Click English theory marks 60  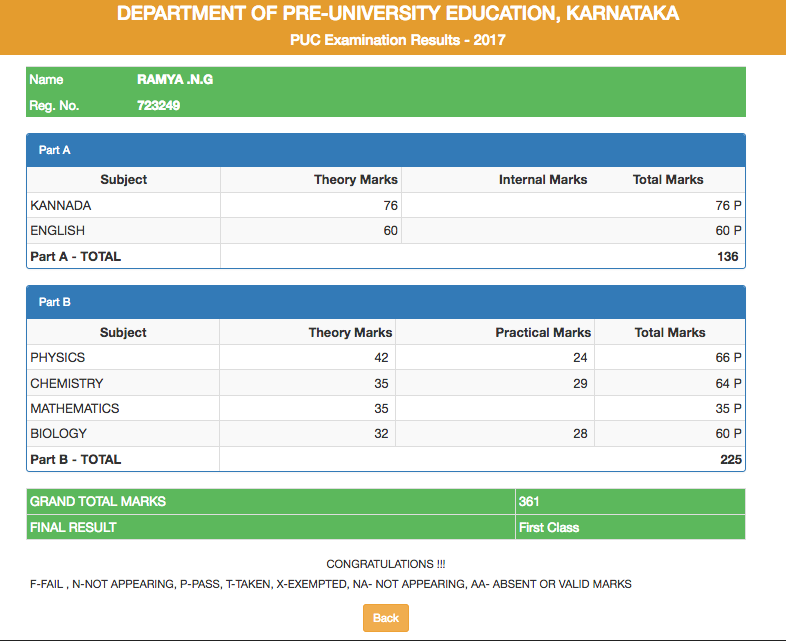390,231
